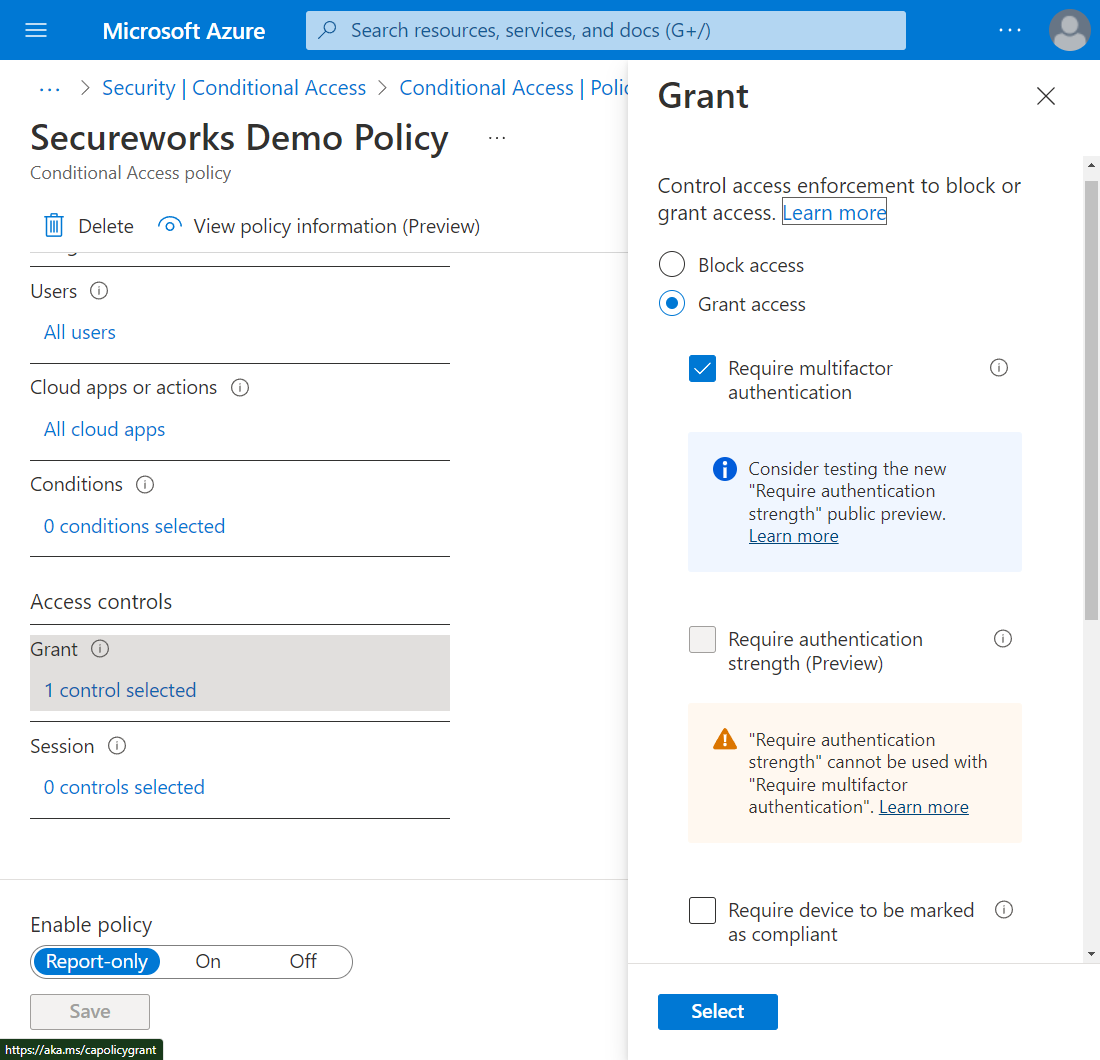The height and width of the screenshot is (1060, 1100).
Task: Show info for Require authentication strength
Action: coord(1003,638)
